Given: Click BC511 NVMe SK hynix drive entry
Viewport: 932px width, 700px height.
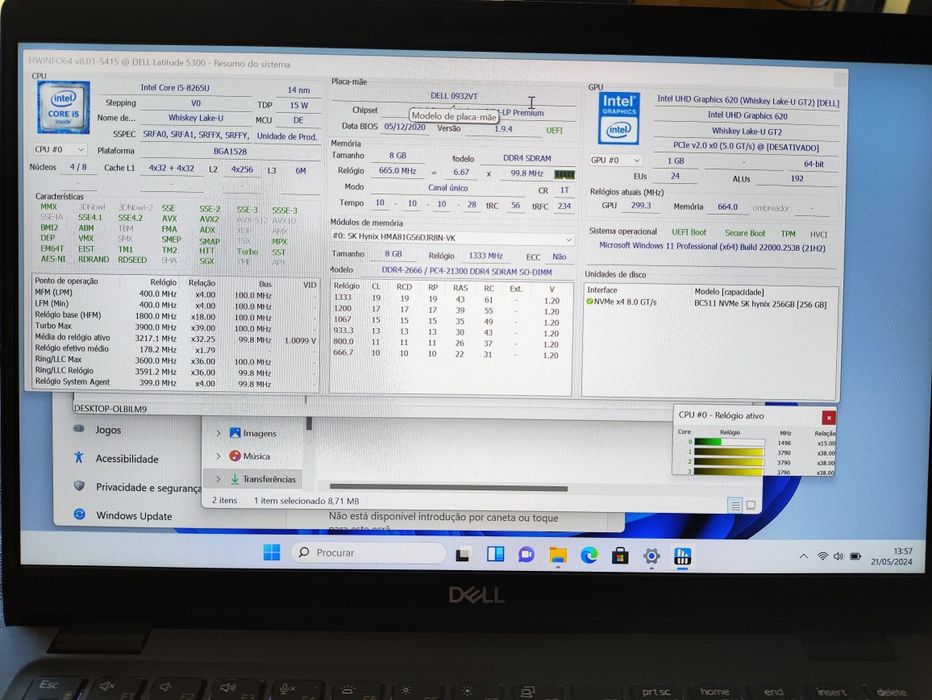Looking at the screenshot, I should [760, 304].
